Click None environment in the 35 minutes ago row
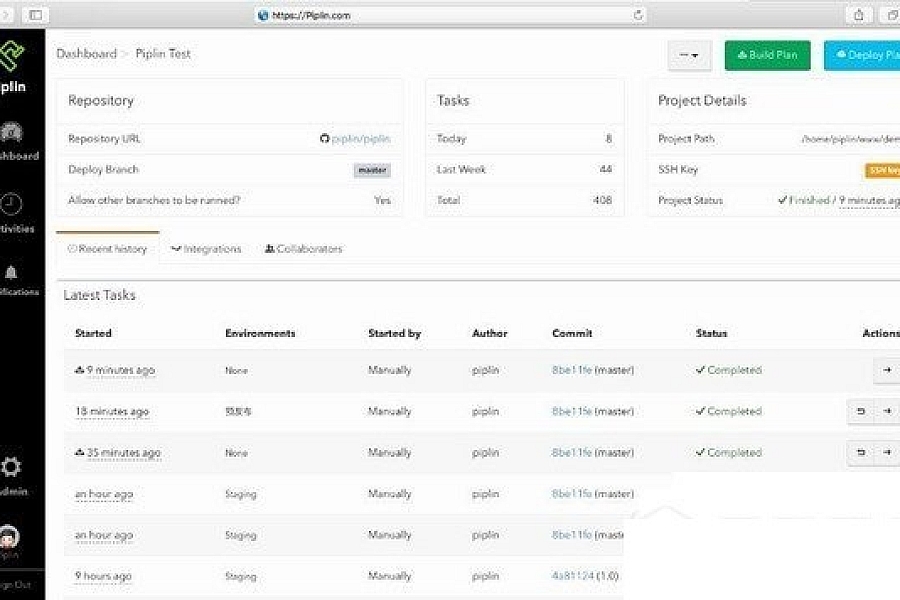This screenshot has height=600, width=900. click(236, 452)
